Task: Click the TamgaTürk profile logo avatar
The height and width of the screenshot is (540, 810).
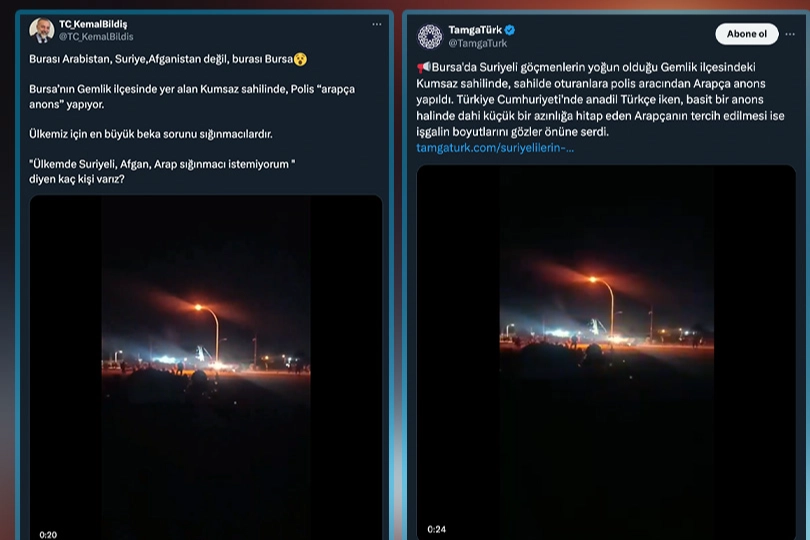Action: (430, 36)
